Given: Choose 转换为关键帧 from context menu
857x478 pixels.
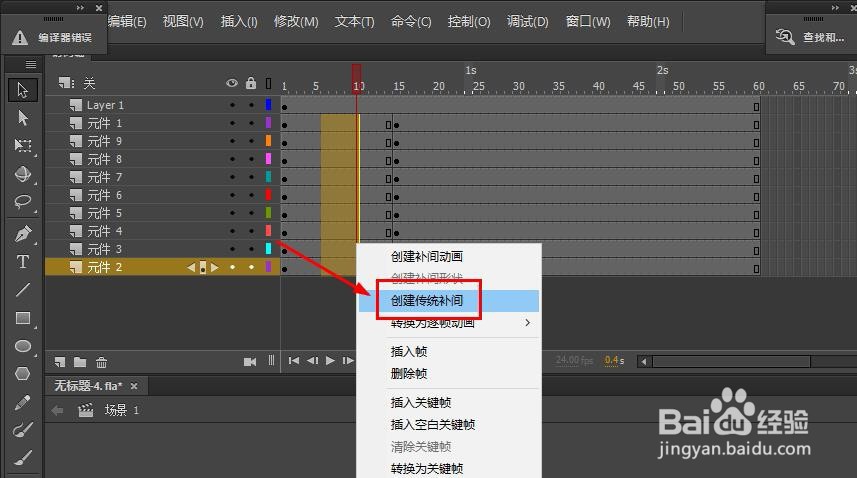Looking at the screenshot, I should [x=449, y=469].
